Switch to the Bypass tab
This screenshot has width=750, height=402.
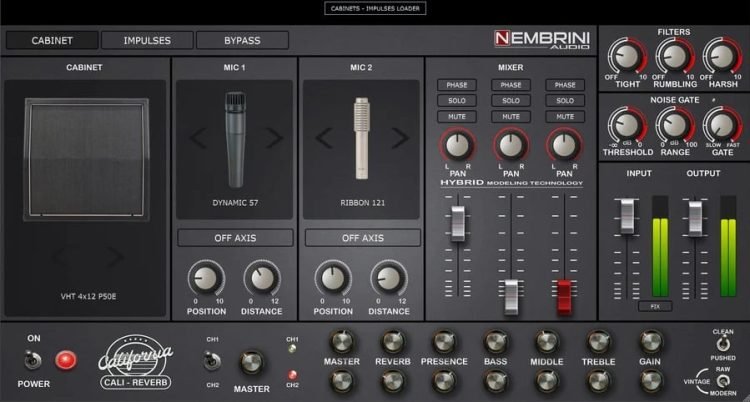coord(242,40)
